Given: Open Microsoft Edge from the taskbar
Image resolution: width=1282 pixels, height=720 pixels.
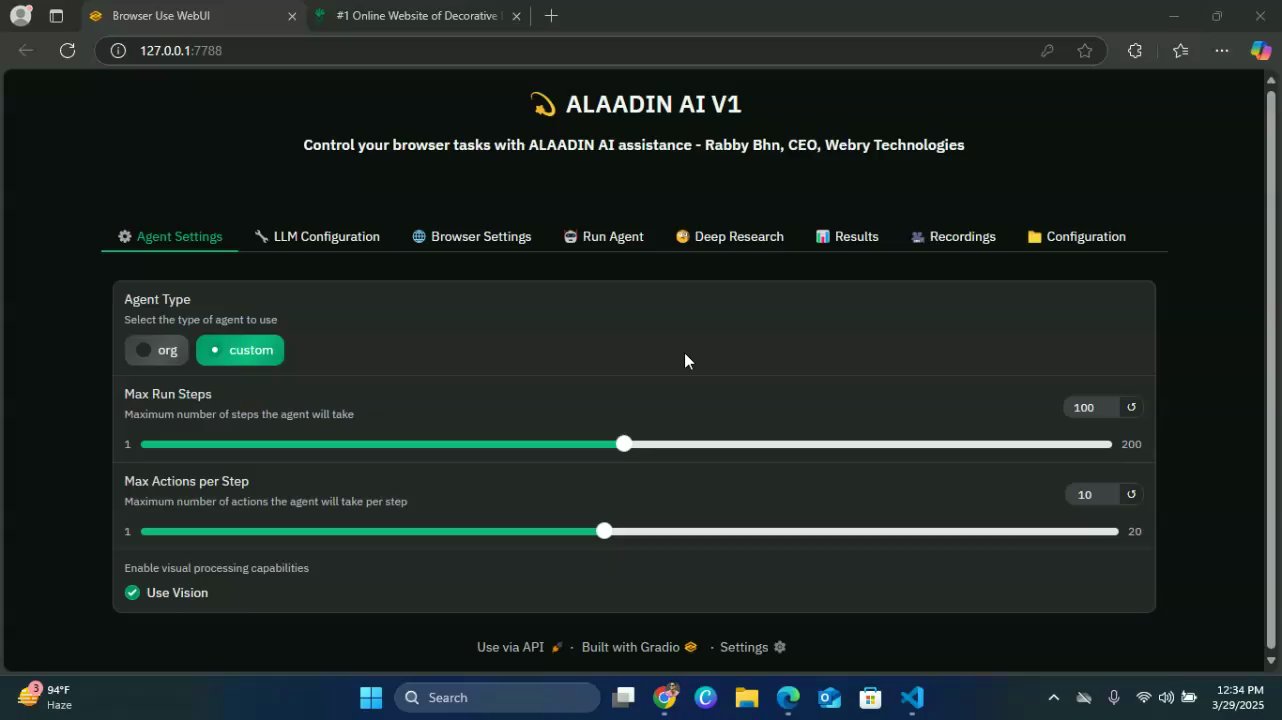Looking at the screenshot, I should click(x=788, y=697).
